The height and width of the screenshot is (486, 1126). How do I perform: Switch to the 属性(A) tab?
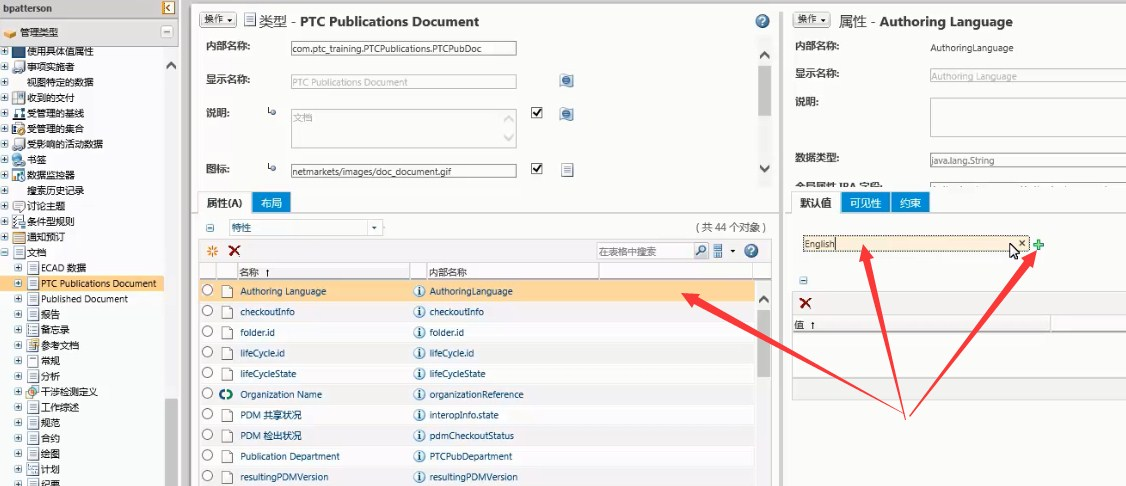tap(225, 203)
